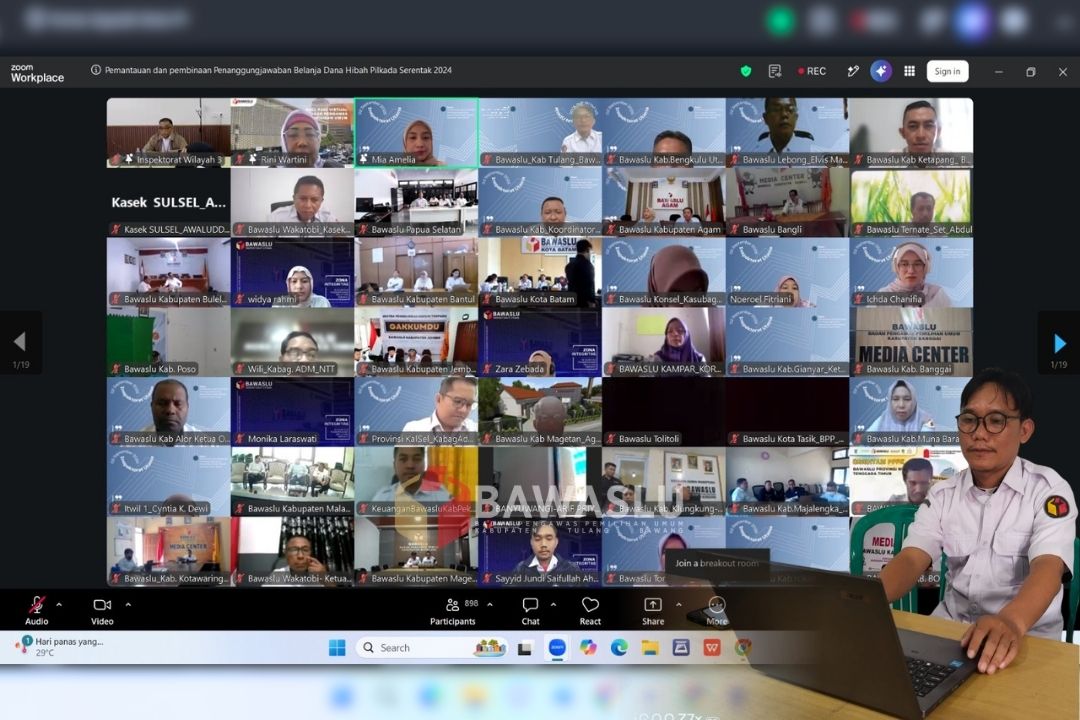Click the meeting title text in header
1080x720 pixels.
pos(278,70)
